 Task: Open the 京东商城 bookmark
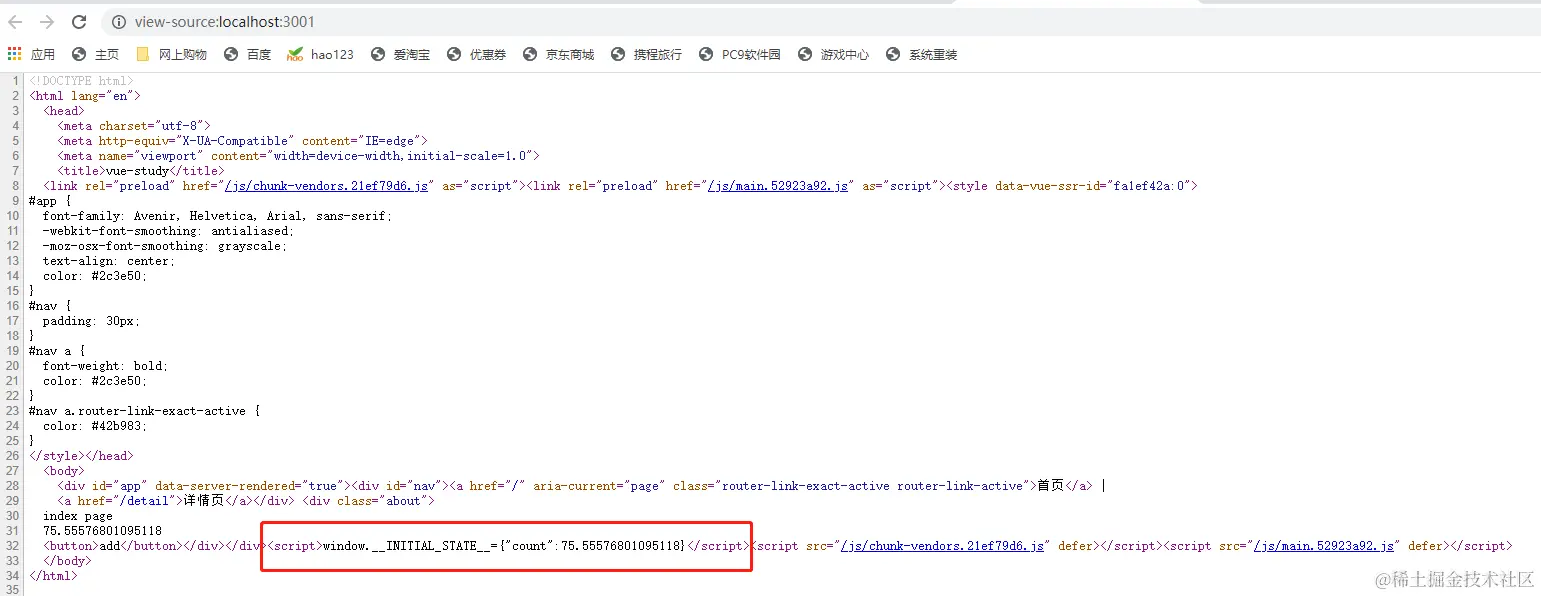(x=558, y=54)
